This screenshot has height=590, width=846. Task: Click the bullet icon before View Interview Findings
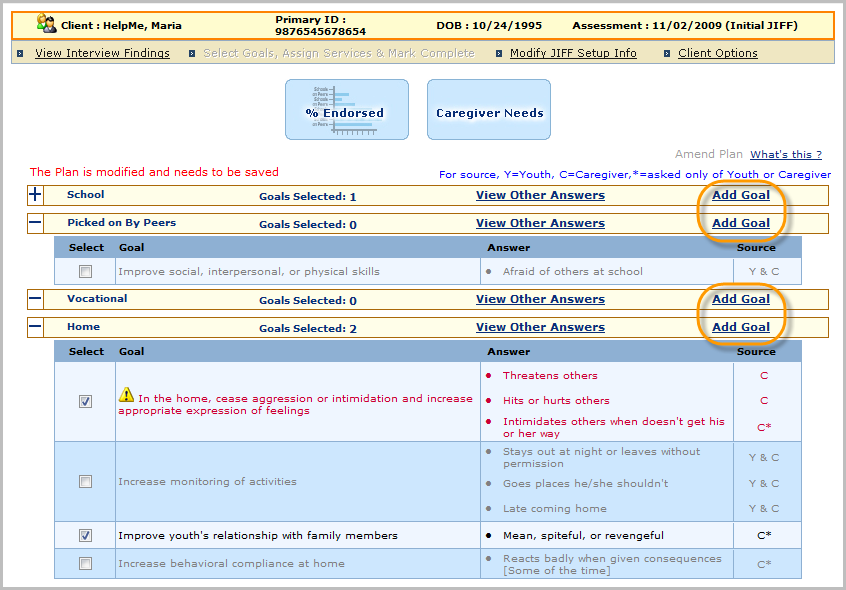(x=20, y=53)
